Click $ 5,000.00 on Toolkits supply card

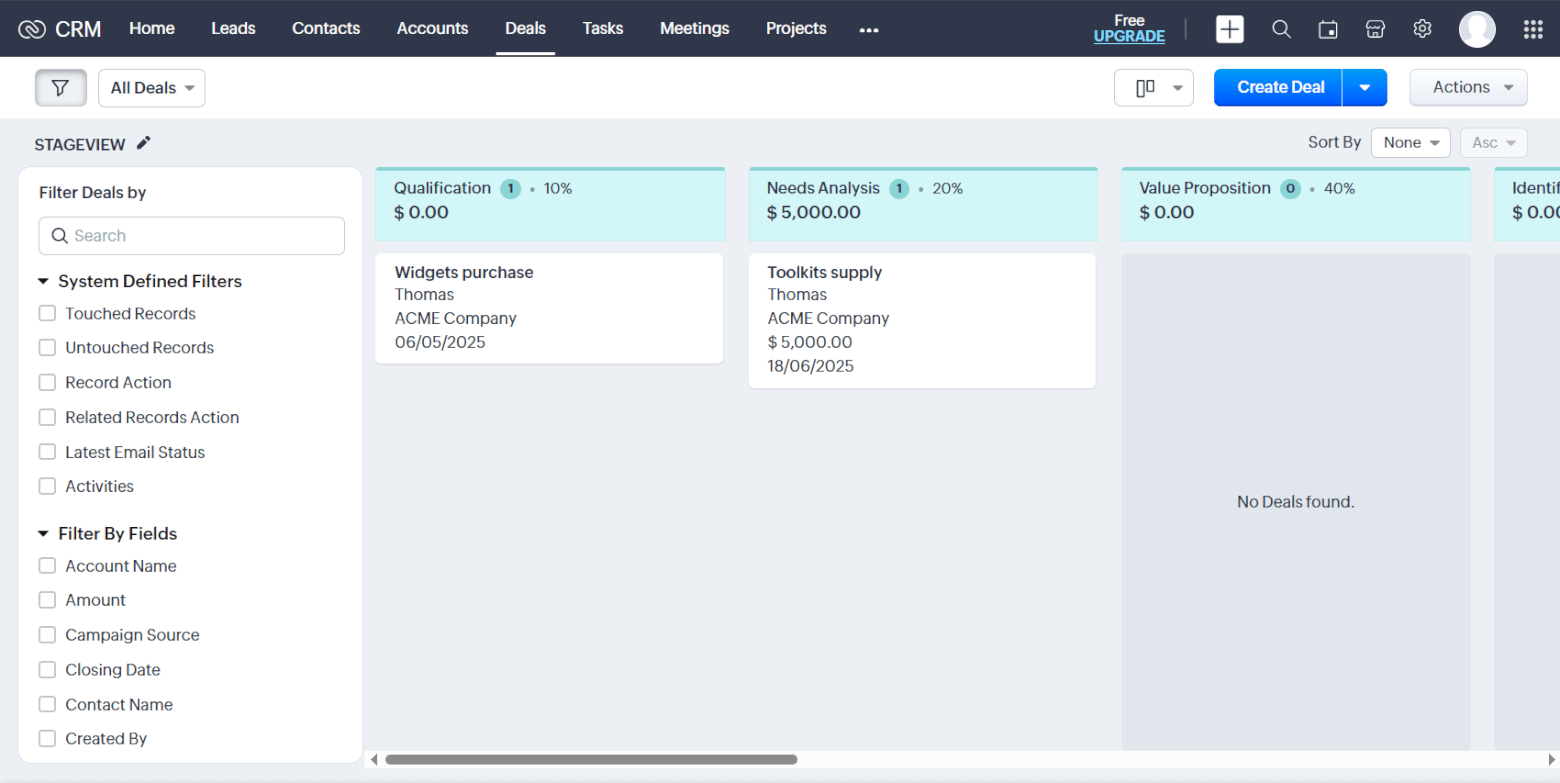coord(809,342)
